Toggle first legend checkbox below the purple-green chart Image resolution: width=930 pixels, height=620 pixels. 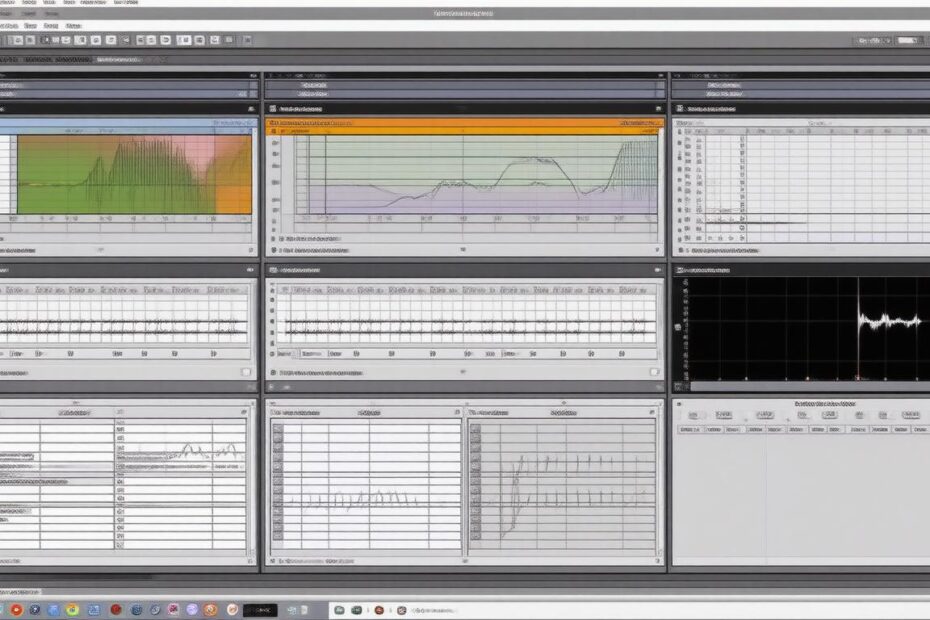pos(273,239)
